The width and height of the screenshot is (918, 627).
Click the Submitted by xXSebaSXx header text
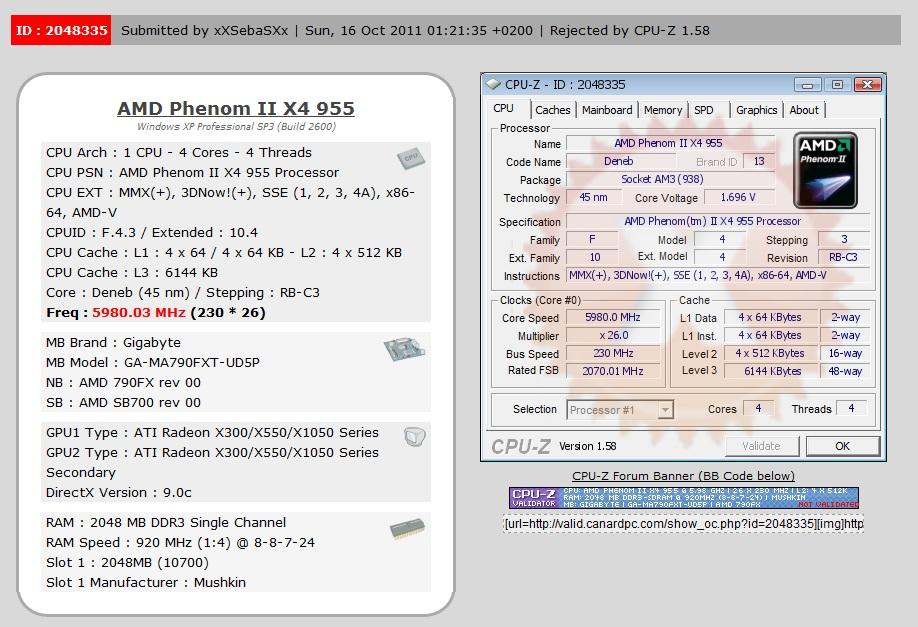pyautogui.click(x=204, y=30)
